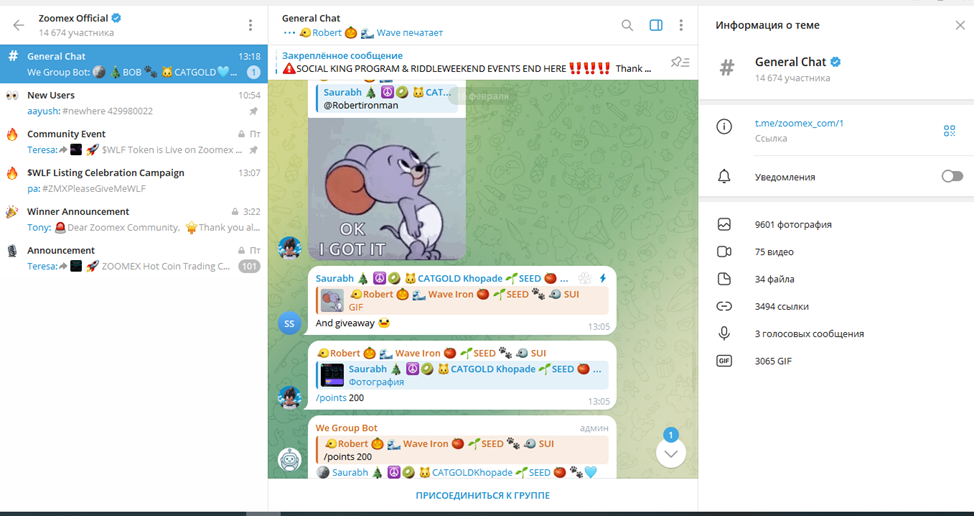Toggle the notifications switch

[952, 177]
